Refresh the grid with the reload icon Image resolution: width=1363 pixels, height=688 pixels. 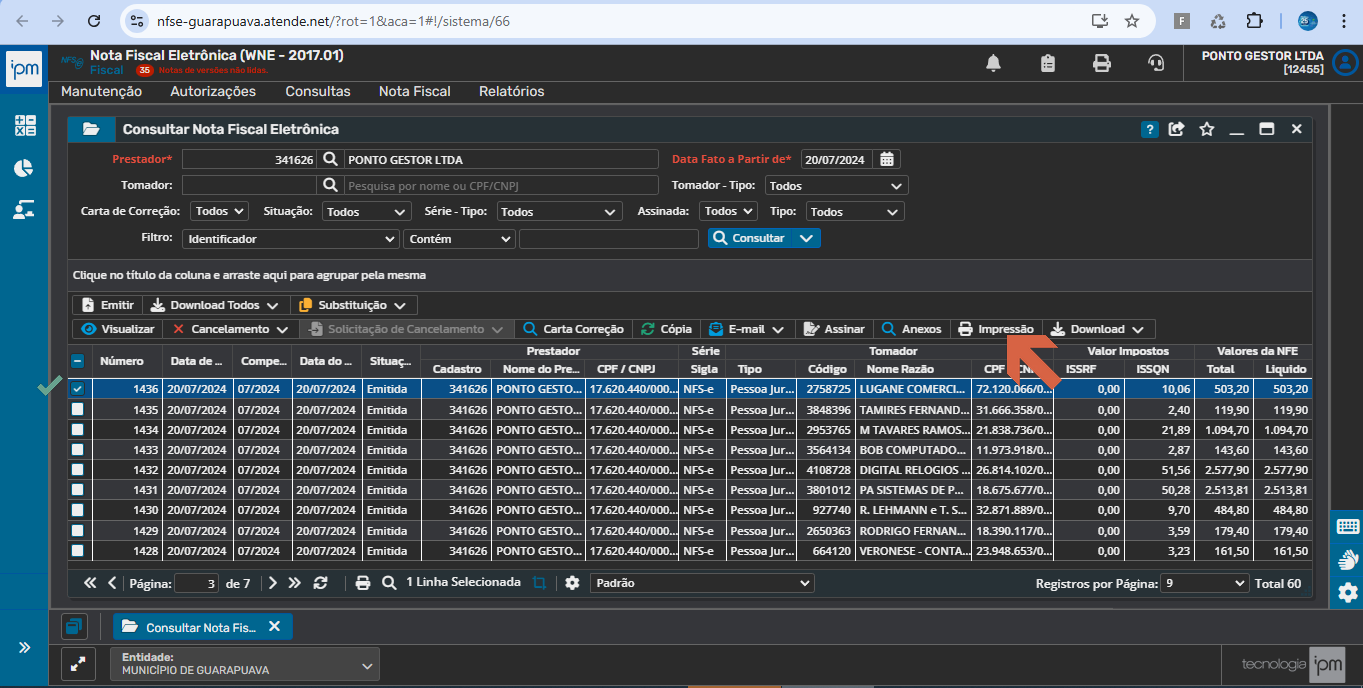tap(320, 582)
